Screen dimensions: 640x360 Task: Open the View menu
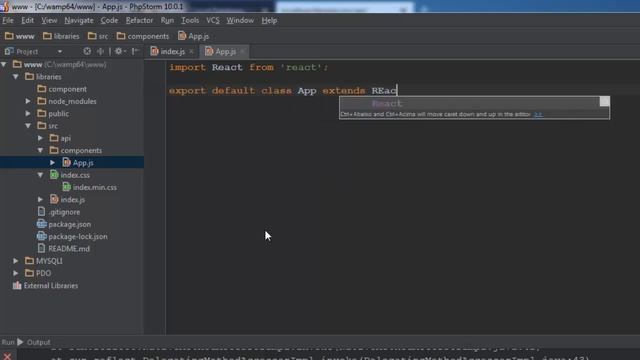49,20
